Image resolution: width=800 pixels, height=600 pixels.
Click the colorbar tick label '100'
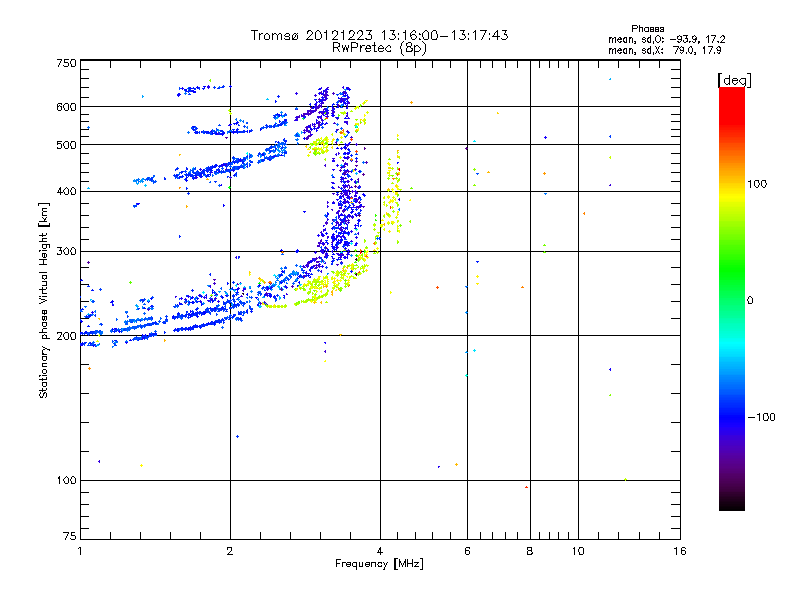coord(757,184)
